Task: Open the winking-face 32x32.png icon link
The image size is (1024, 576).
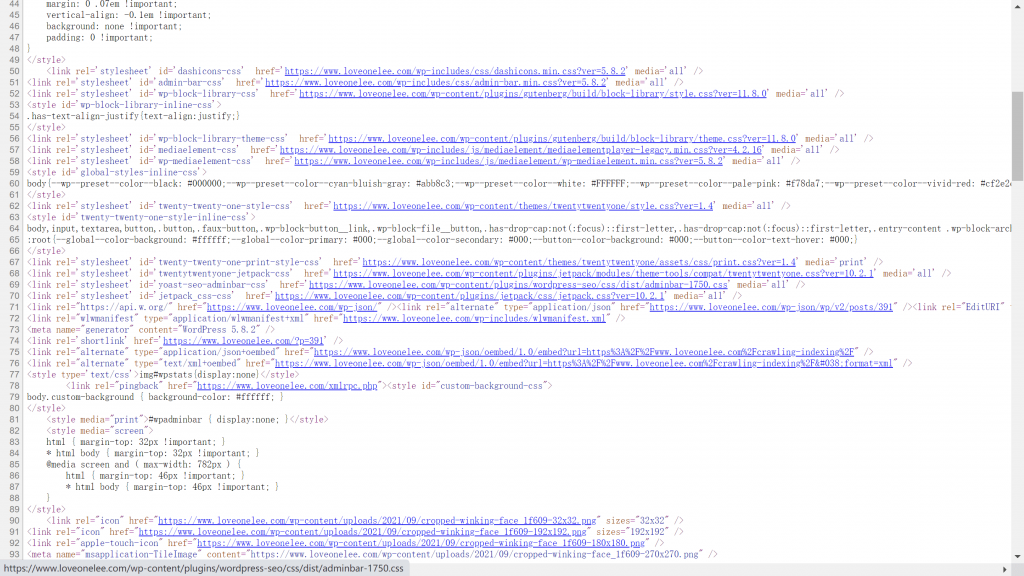Action: 377,520
